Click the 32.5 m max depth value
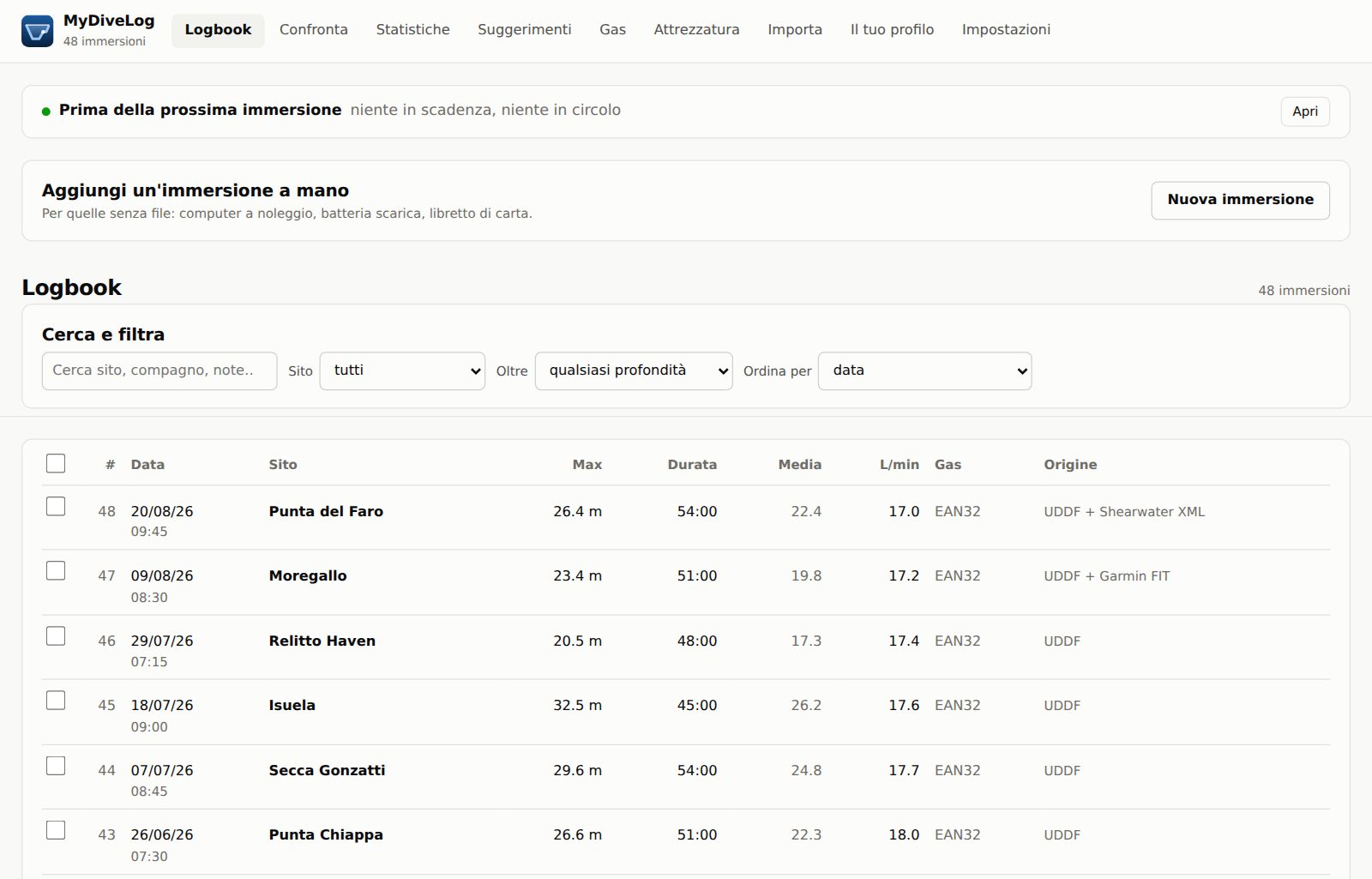 point(577,705)
